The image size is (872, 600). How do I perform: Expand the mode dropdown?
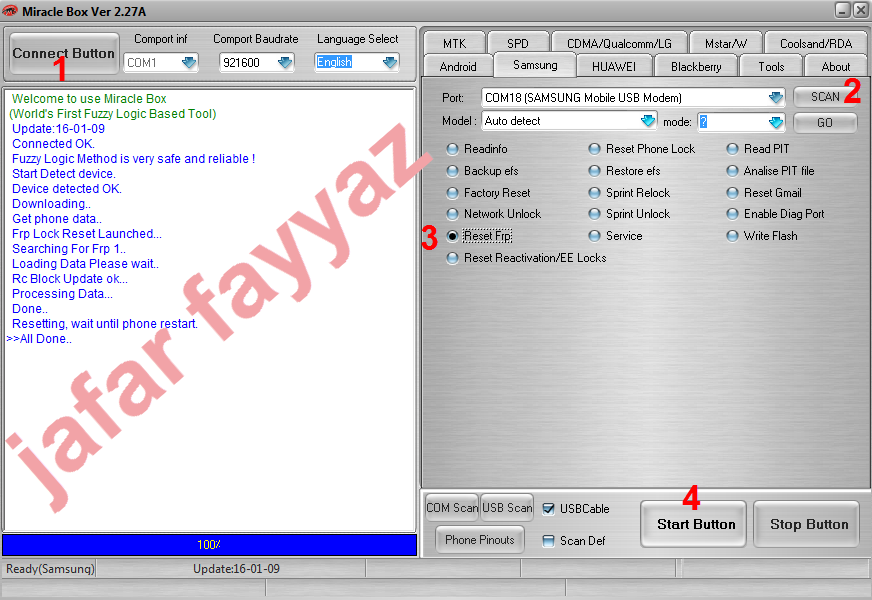click(x=775, y=122)
